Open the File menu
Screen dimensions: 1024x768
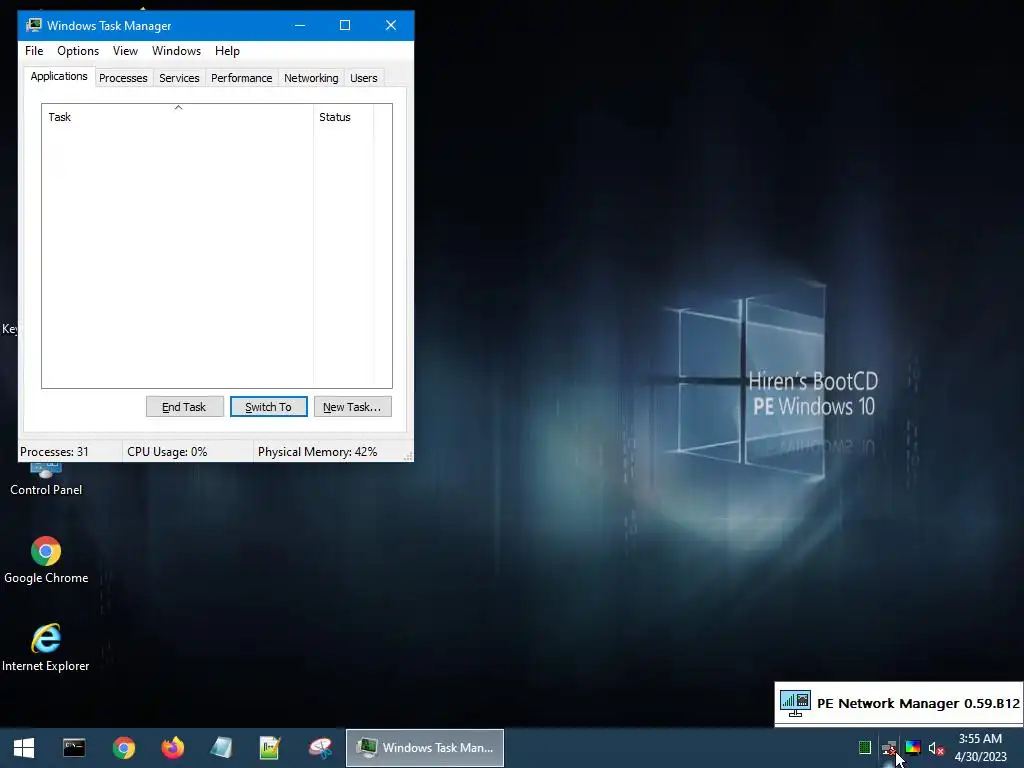click(x=34, y=51)
